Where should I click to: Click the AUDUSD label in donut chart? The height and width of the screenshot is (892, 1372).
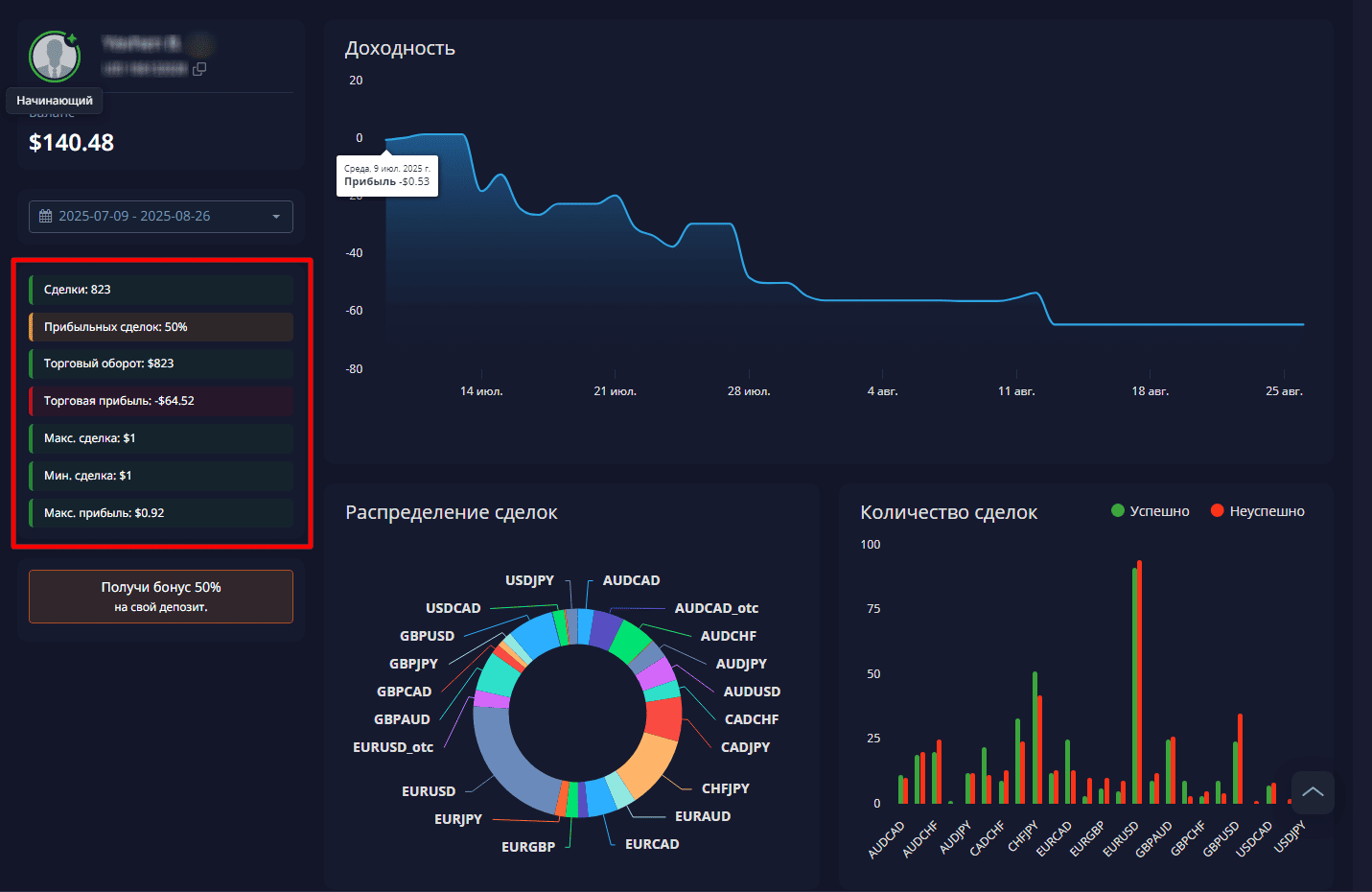[x=752, y=692]
